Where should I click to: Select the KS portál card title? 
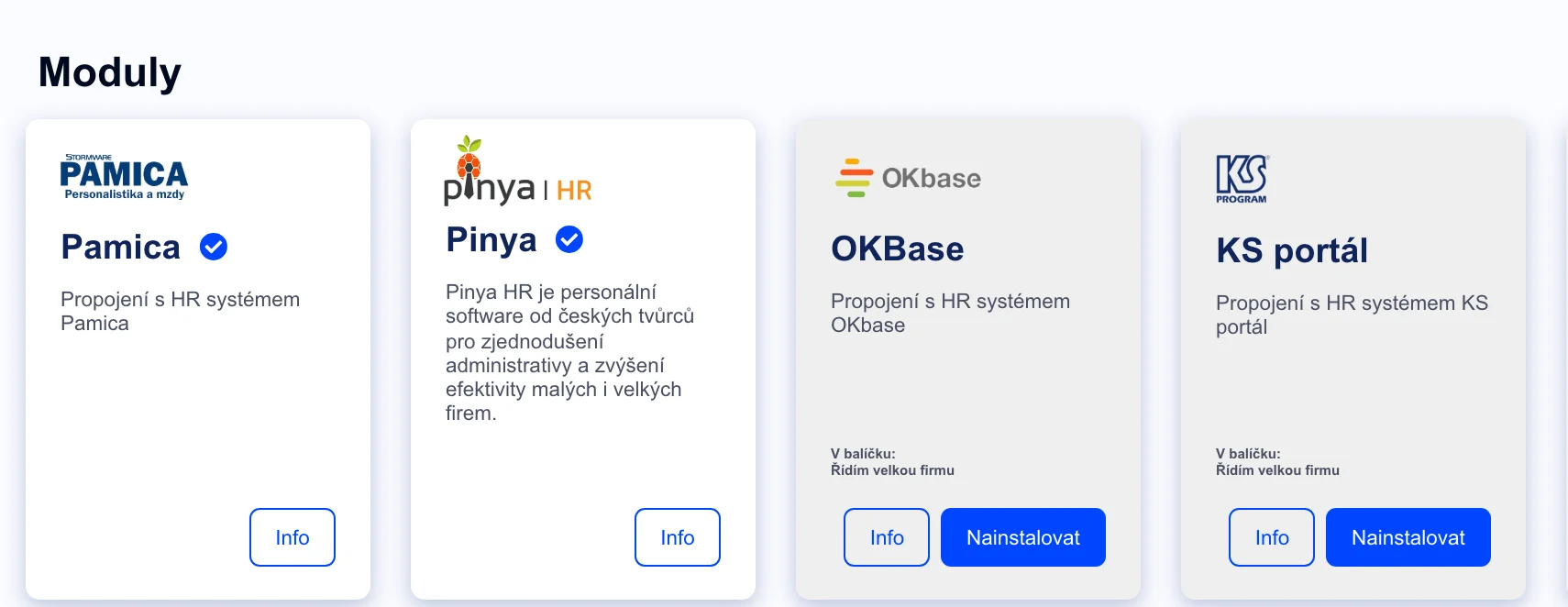pos(1292,250)
